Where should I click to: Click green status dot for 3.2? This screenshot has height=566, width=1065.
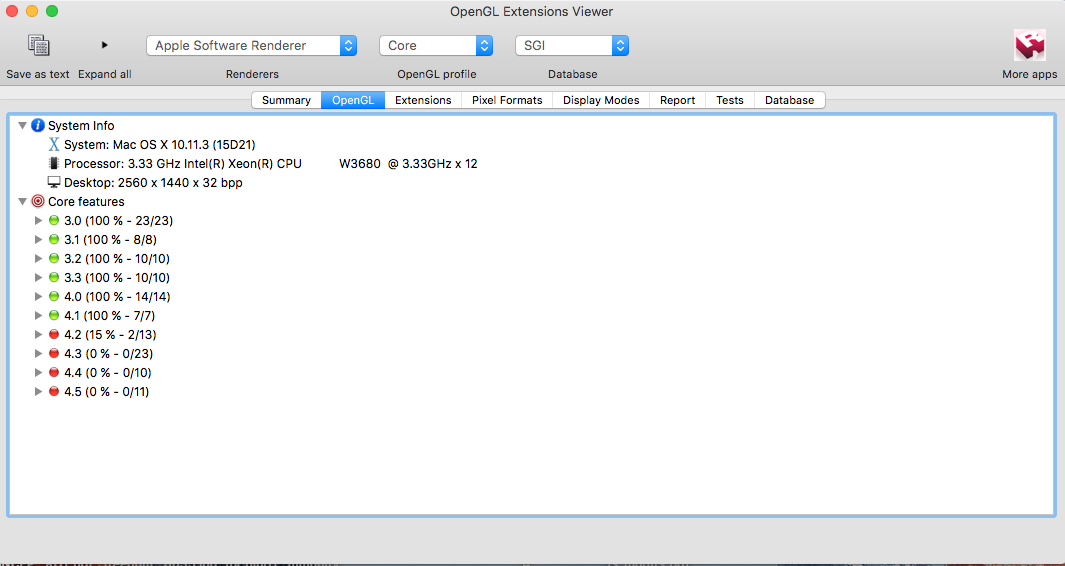point(54,259)
